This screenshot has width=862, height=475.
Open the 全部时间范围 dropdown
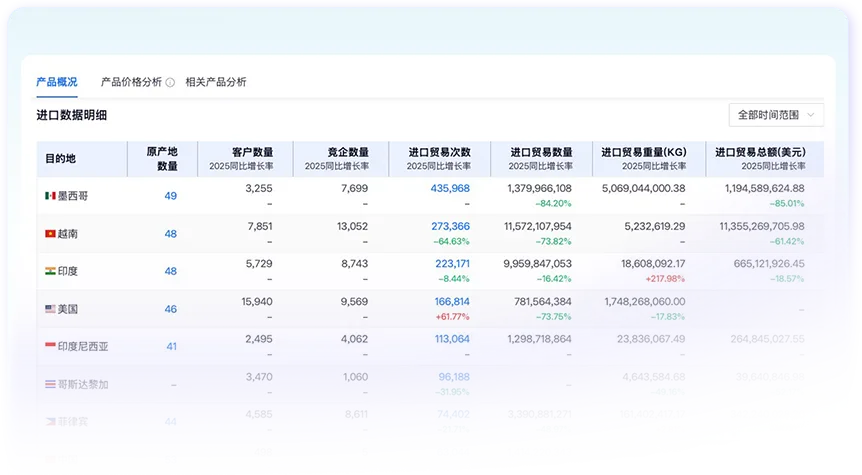[776, 115]
